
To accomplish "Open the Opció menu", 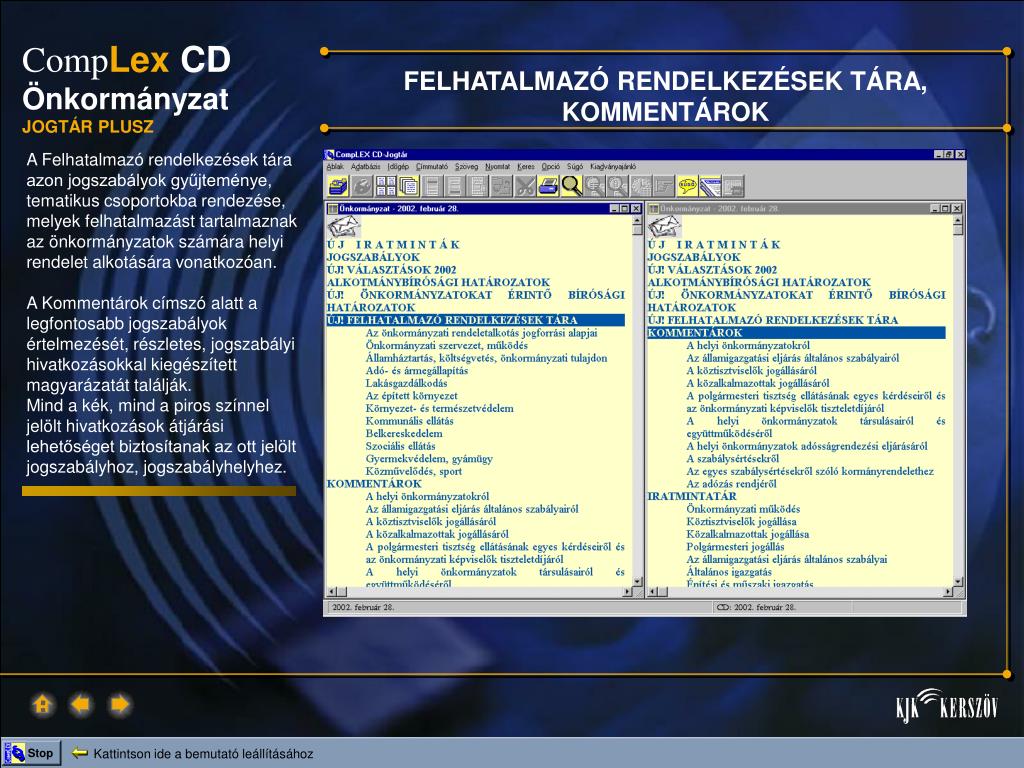I will [x=551, y=167].
